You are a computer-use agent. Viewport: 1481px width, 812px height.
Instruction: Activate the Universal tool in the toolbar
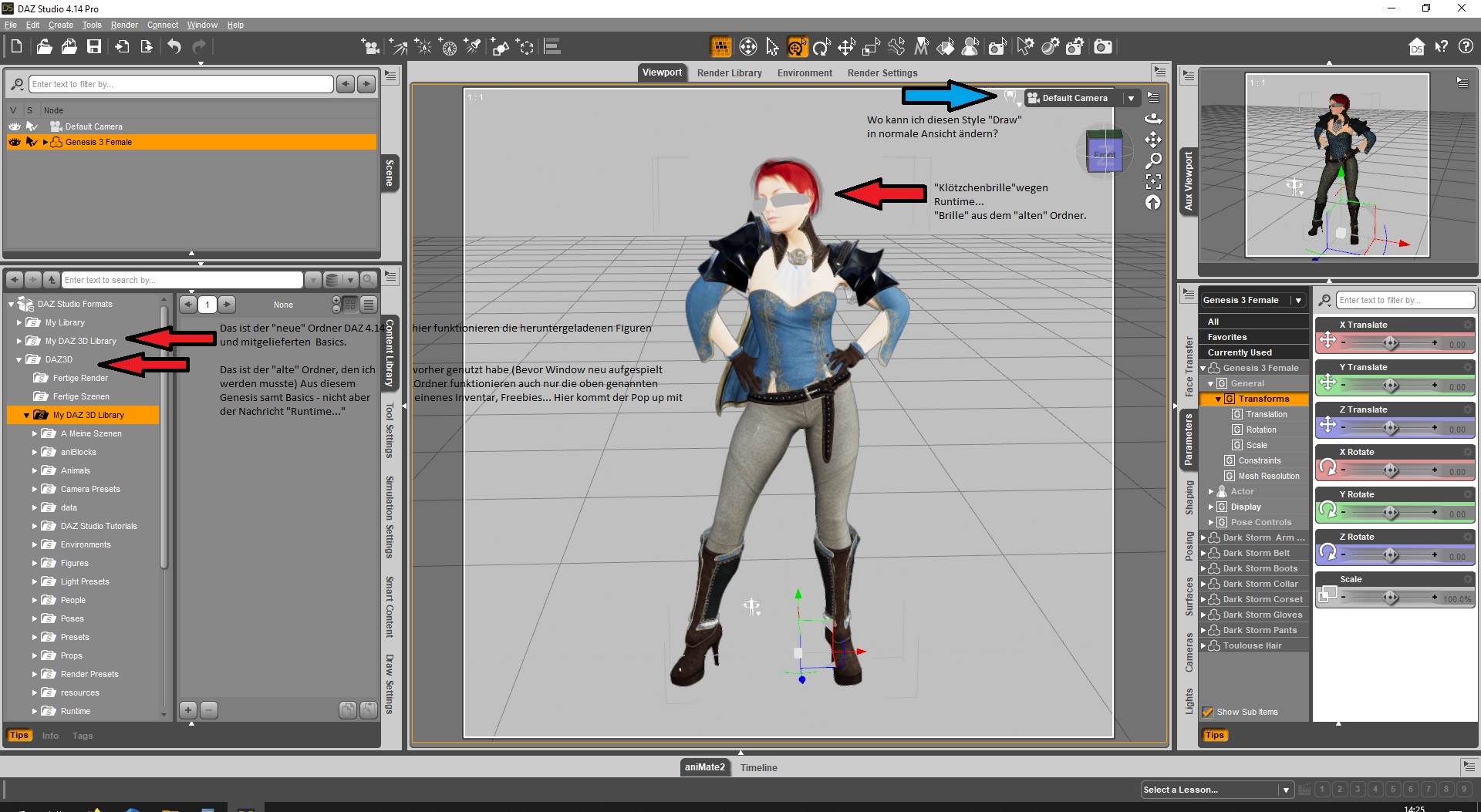tap(798, 47)
